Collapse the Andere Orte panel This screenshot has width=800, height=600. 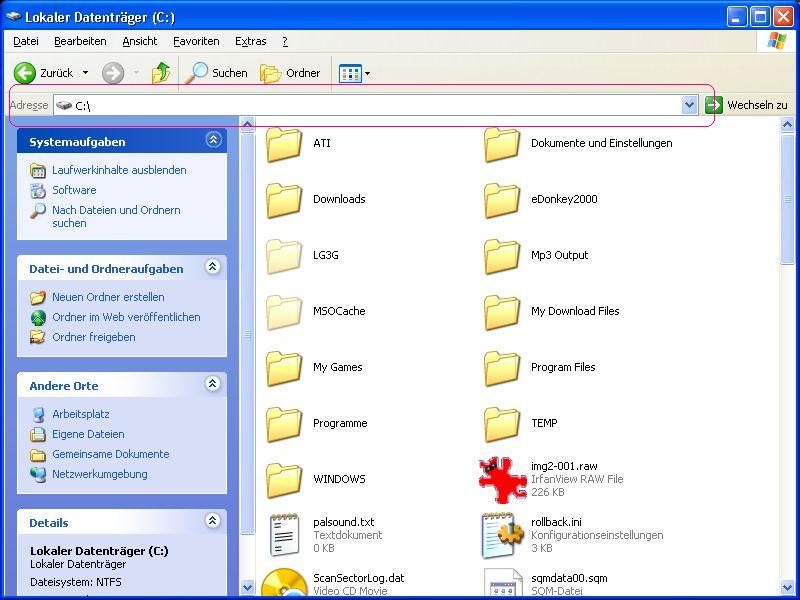pyautogui.click(x=213, y=384)
